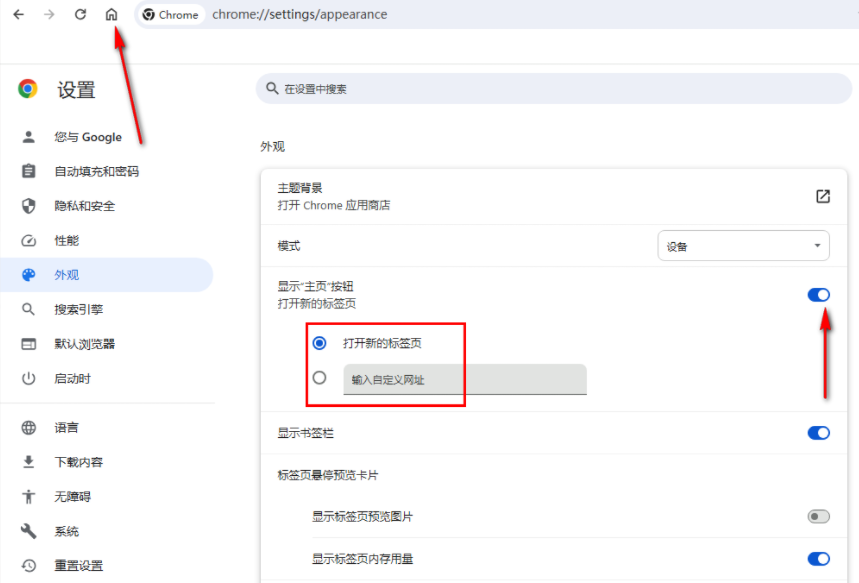Click the speedometer icon for 性能
The height and width of the screenshot is (583, 859).
click(x=28, y=241)
